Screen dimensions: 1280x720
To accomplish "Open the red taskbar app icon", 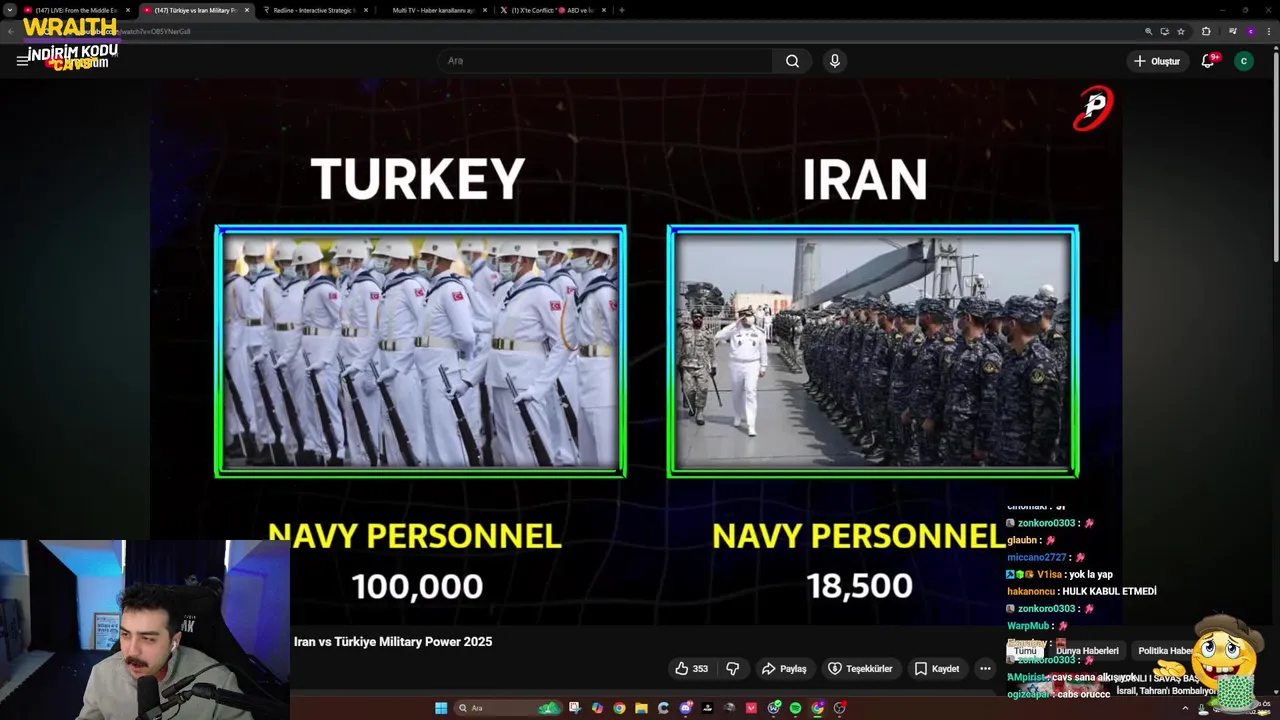I will coord(751,708).
